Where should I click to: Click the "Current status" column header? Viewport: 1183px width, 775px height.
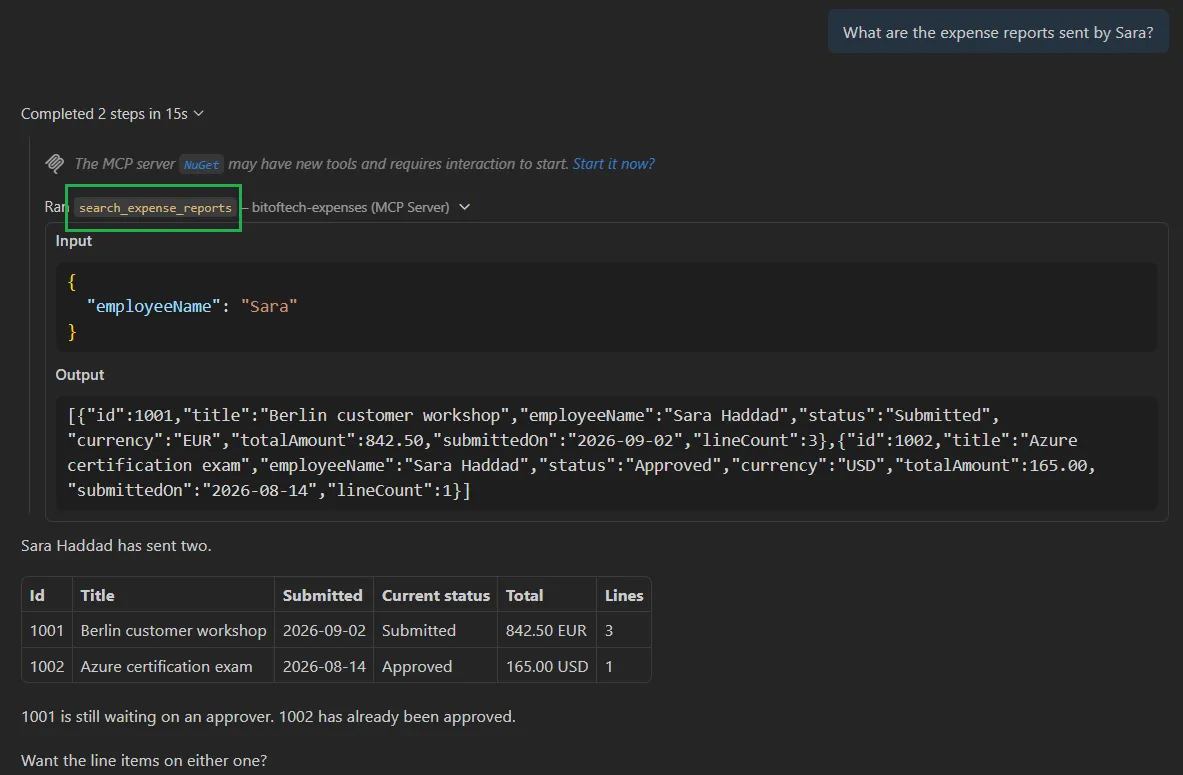436,595
